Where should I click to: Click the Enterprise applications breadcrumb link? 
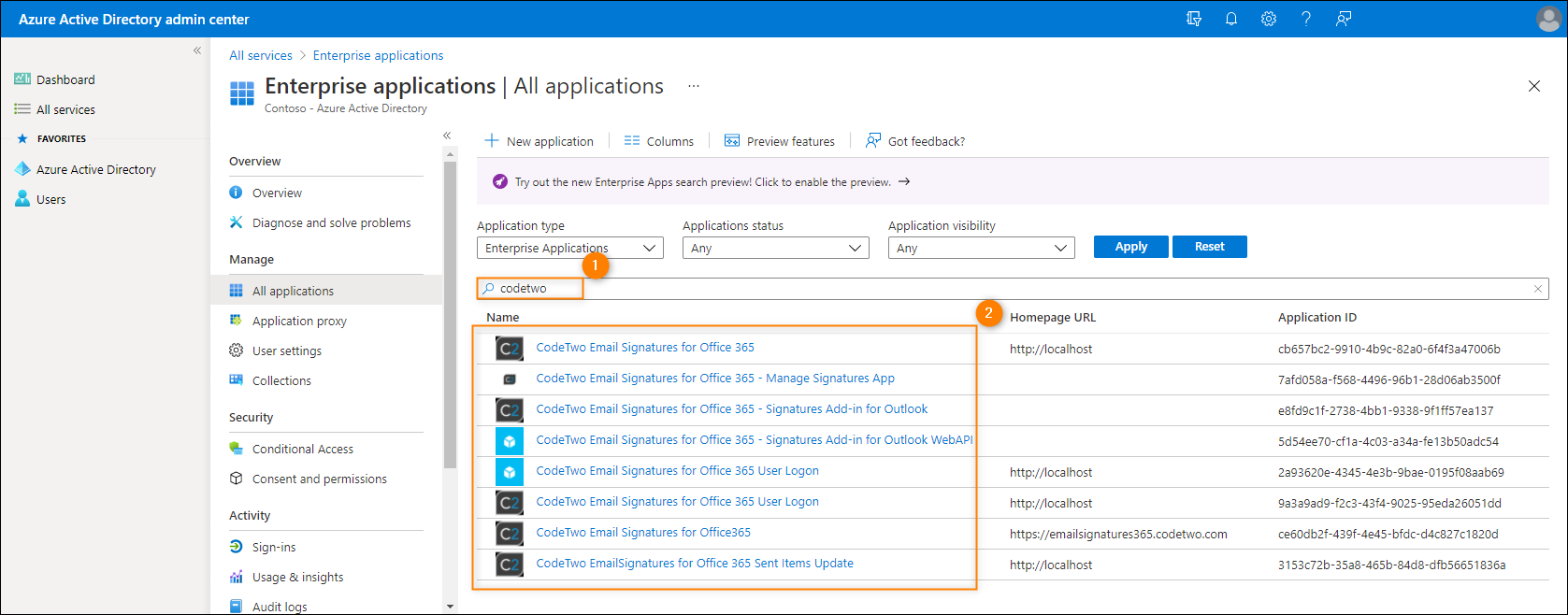[x=378, y=55]
